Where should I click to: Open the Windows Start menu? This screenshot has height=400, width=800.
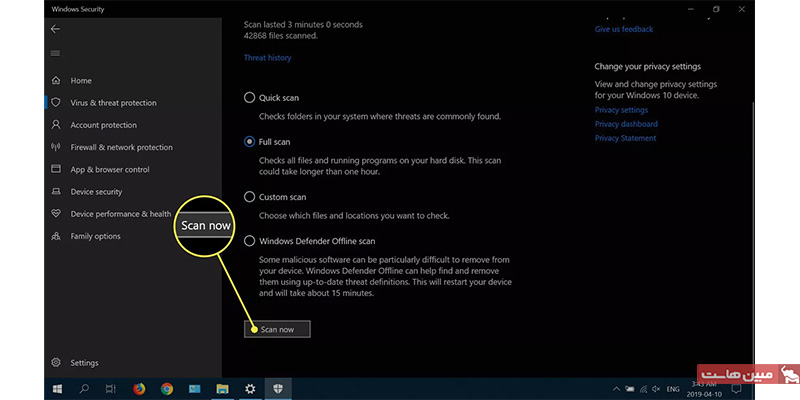57,389
